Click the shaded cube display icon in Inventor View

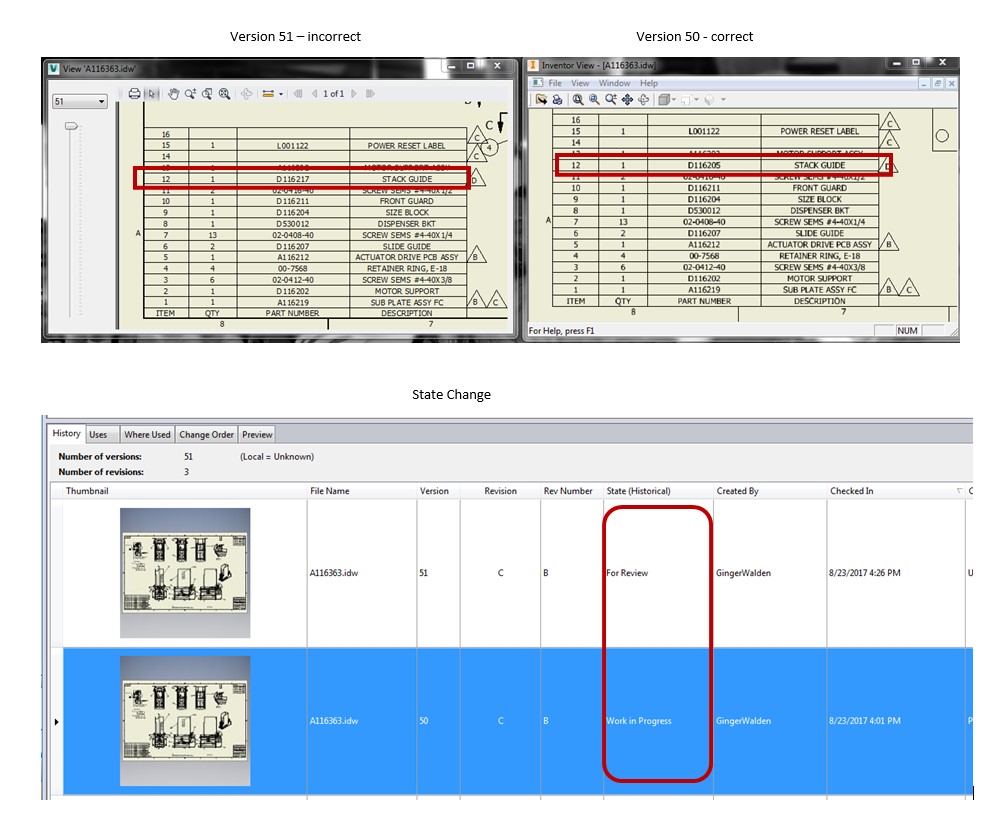click(x=664, y=100)
